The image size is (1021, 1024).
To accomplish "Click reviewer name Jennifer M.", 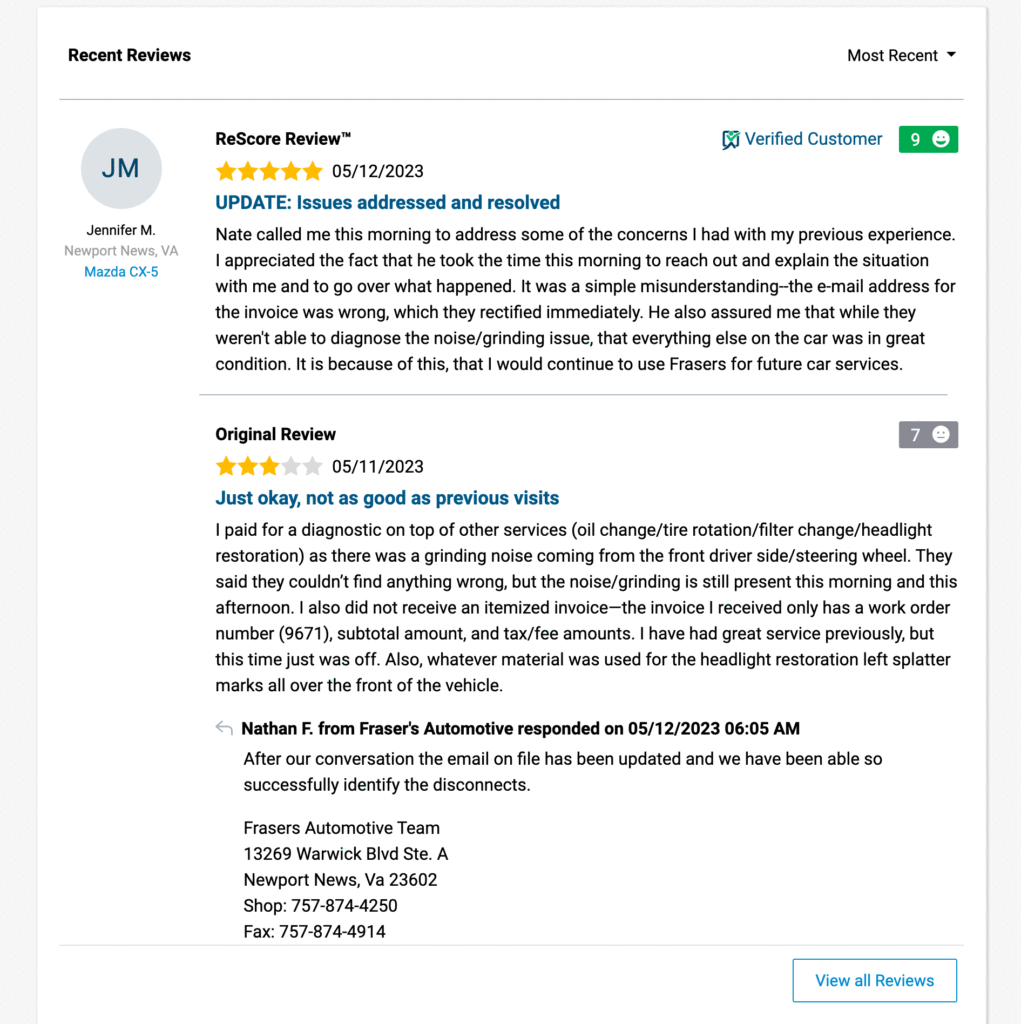I will point(121,230).
